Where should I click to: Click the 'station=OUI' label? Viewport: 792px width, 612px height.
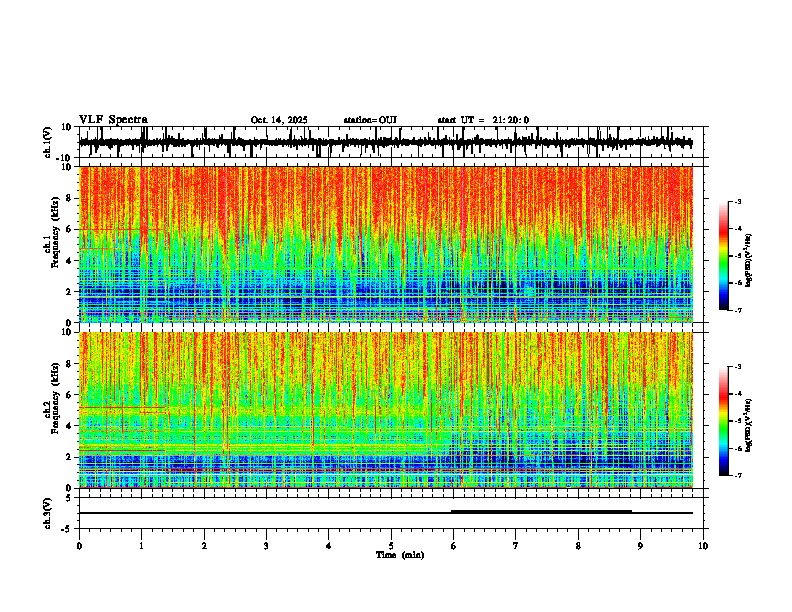pyautogui.click(x=370, y=120)
